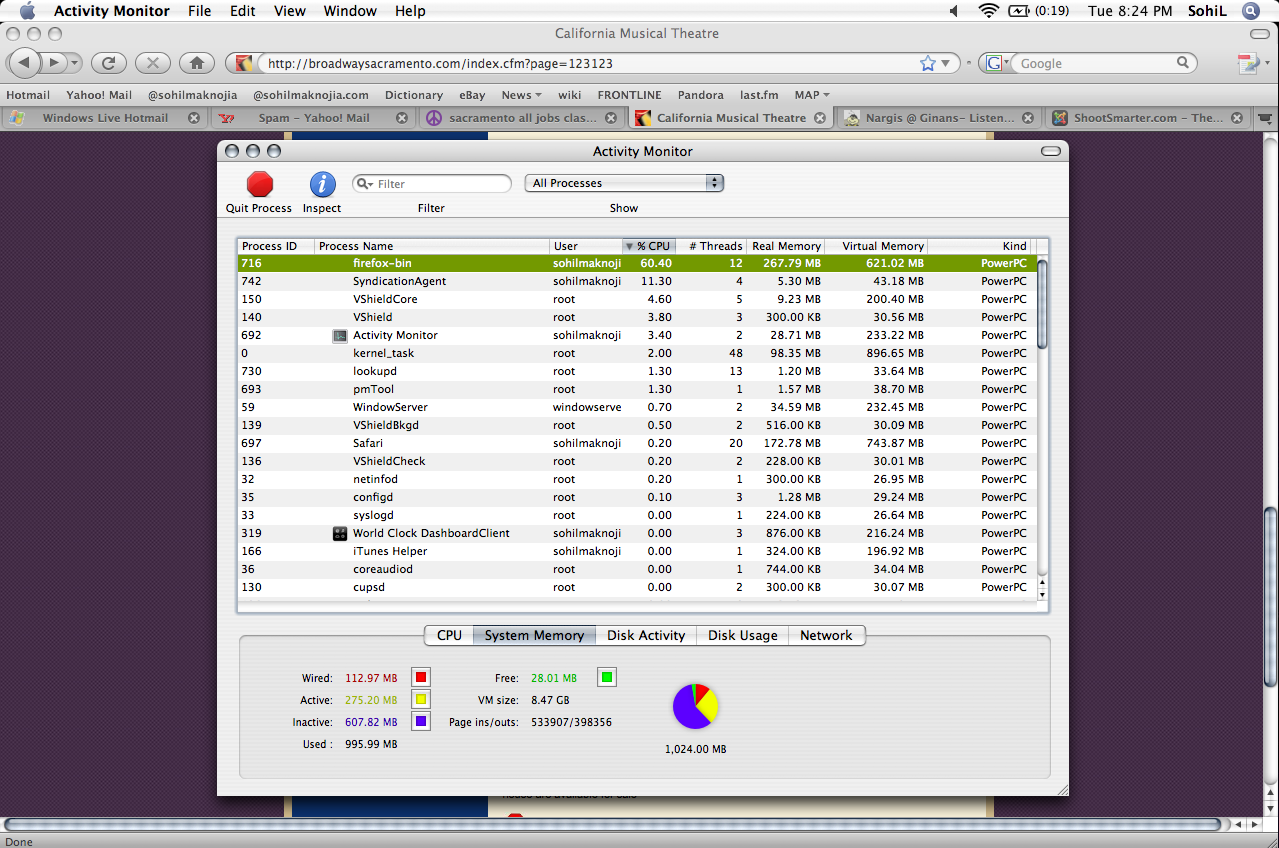This screenshot has width=1279, height=848.
Task: Sort by Virtual Memory column
Action: click(876, 246)
